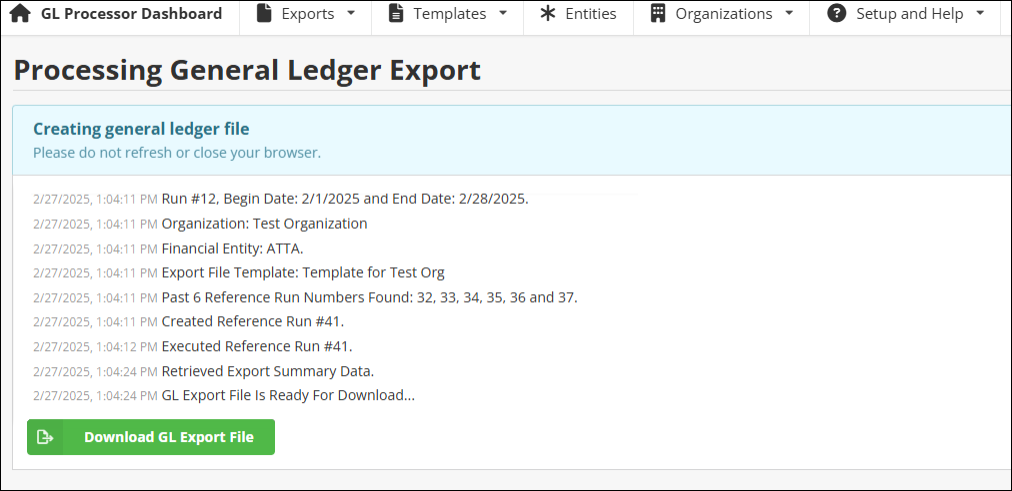
Task: Click the 'Creating general ledger file' status heading
Action: pyautogui.click(x=141, y=129)
